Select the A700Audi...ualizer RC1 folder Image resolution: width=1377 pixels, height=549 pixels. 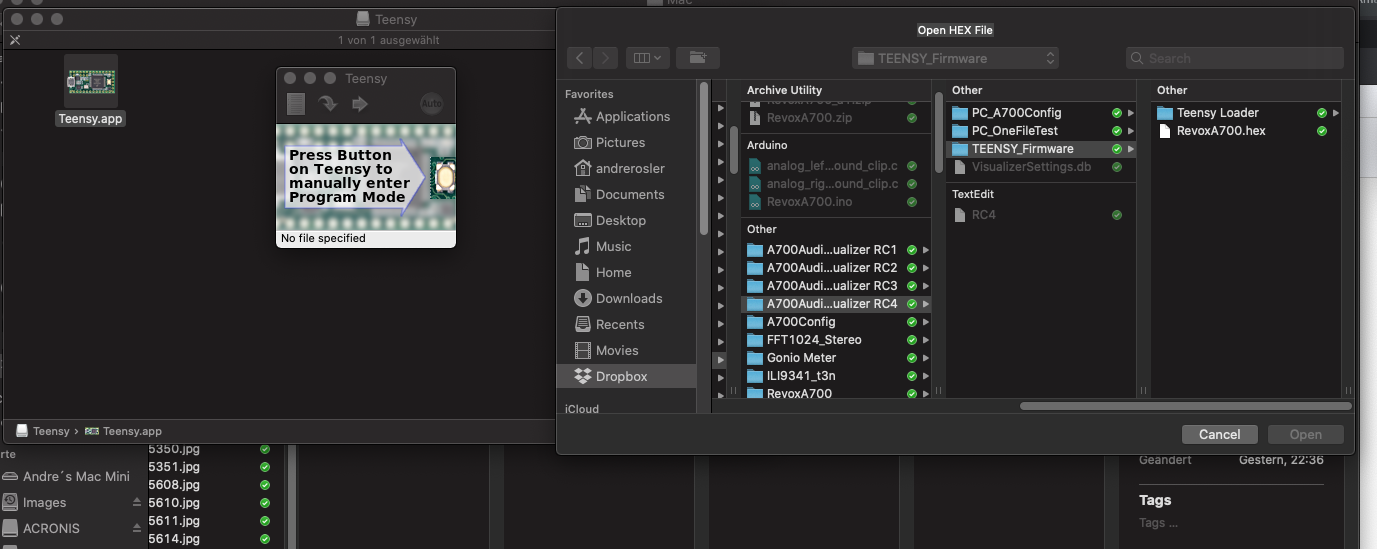coord(834,249)
